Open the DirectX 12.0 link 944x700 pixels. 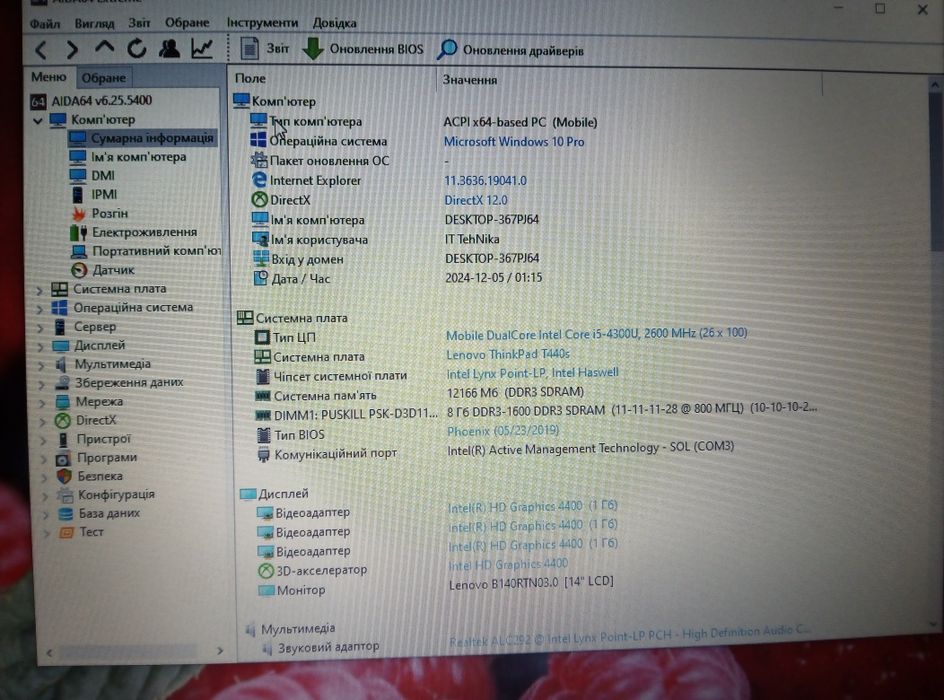click(x=476, y=200)
